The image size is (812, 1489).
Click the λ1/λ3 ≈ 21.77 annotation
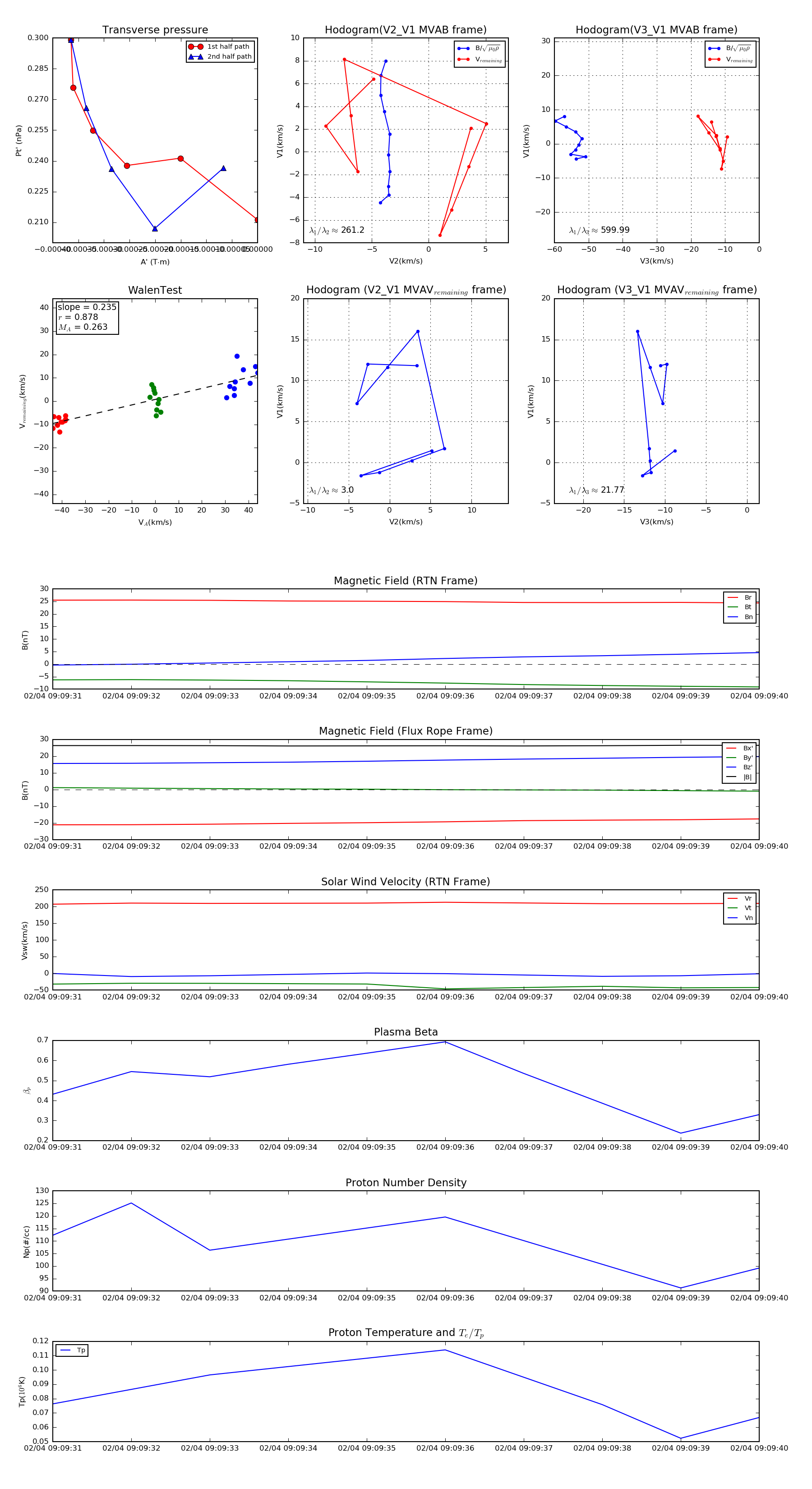click(x=596, y=490)
